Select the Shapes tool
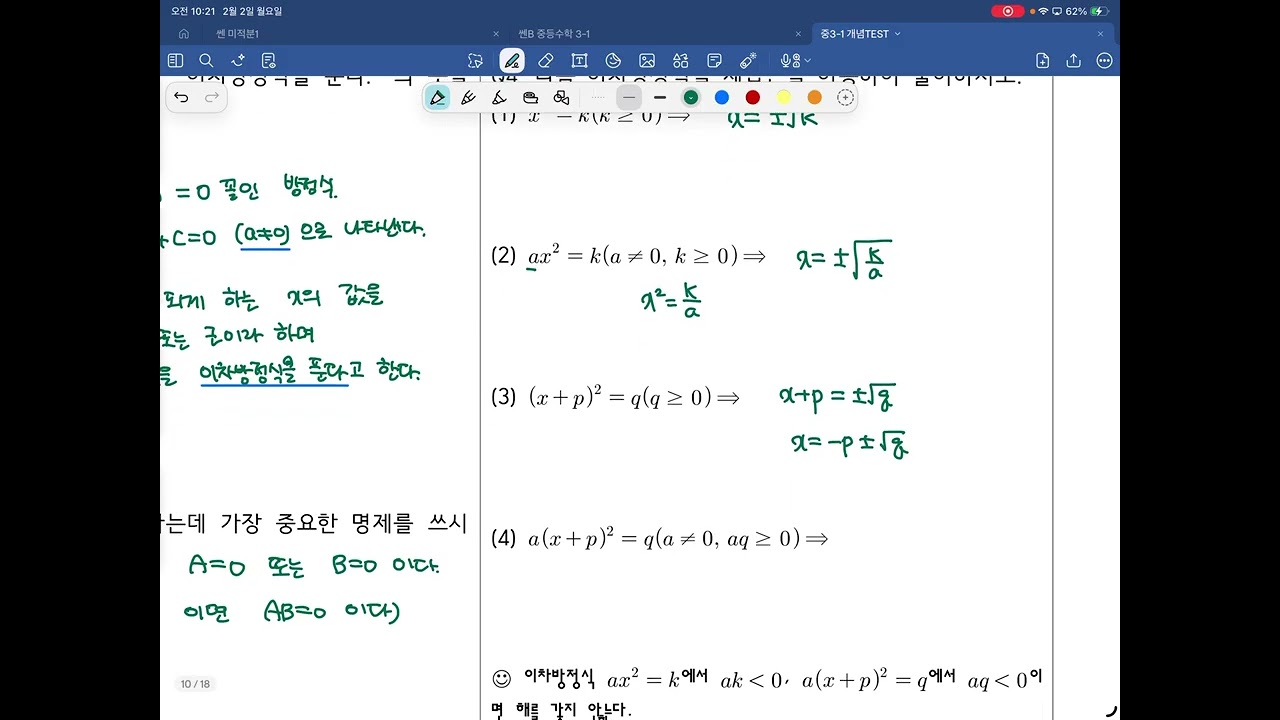 pos(613,61)
